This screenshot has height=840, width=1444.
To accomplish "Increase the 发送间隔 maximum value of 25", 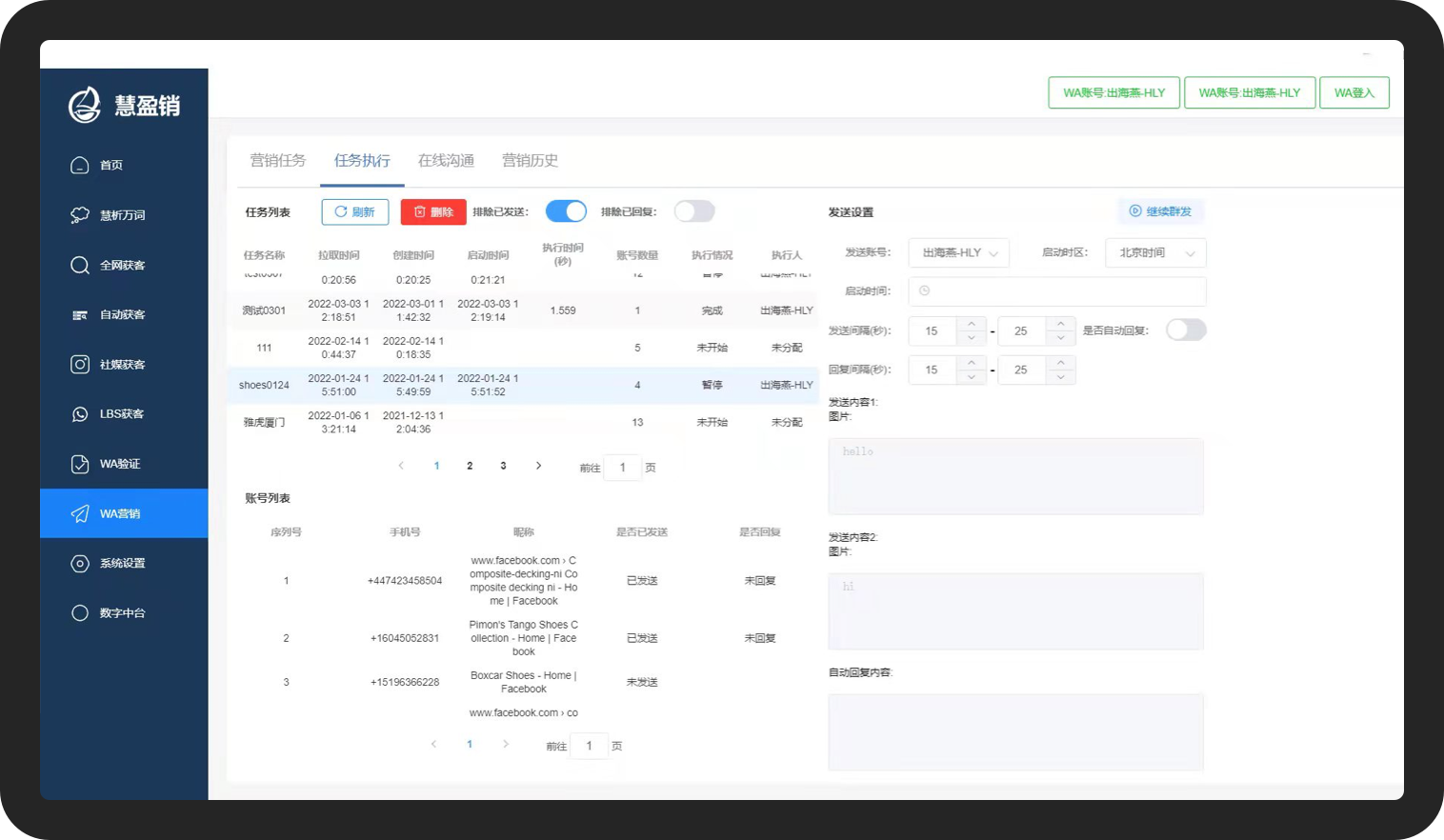I will [x=1061, y=324].
